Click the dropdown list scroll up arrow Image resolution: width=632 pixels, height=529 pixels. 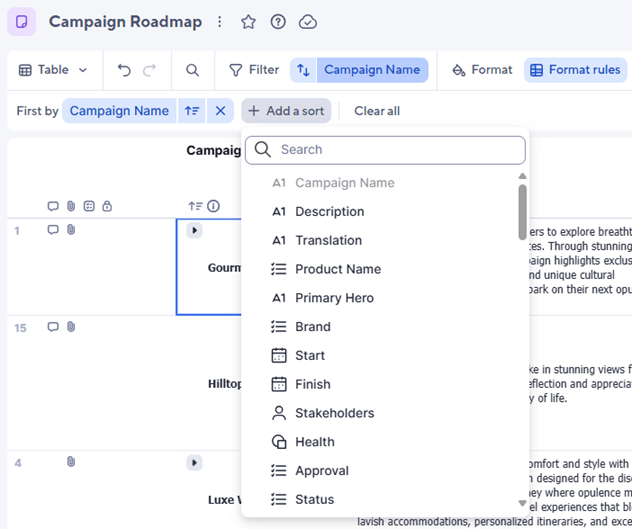pyautogui.click(x=522, y=176)
